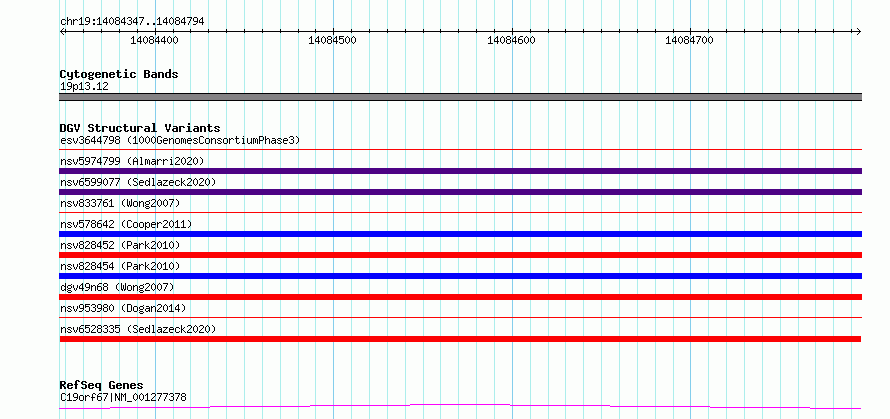The height and width of the screenshot is (419, 890).
Task: Open variant nsv6528335 (Sedlazeck2020) label
Action: click(x=138, y=329)
